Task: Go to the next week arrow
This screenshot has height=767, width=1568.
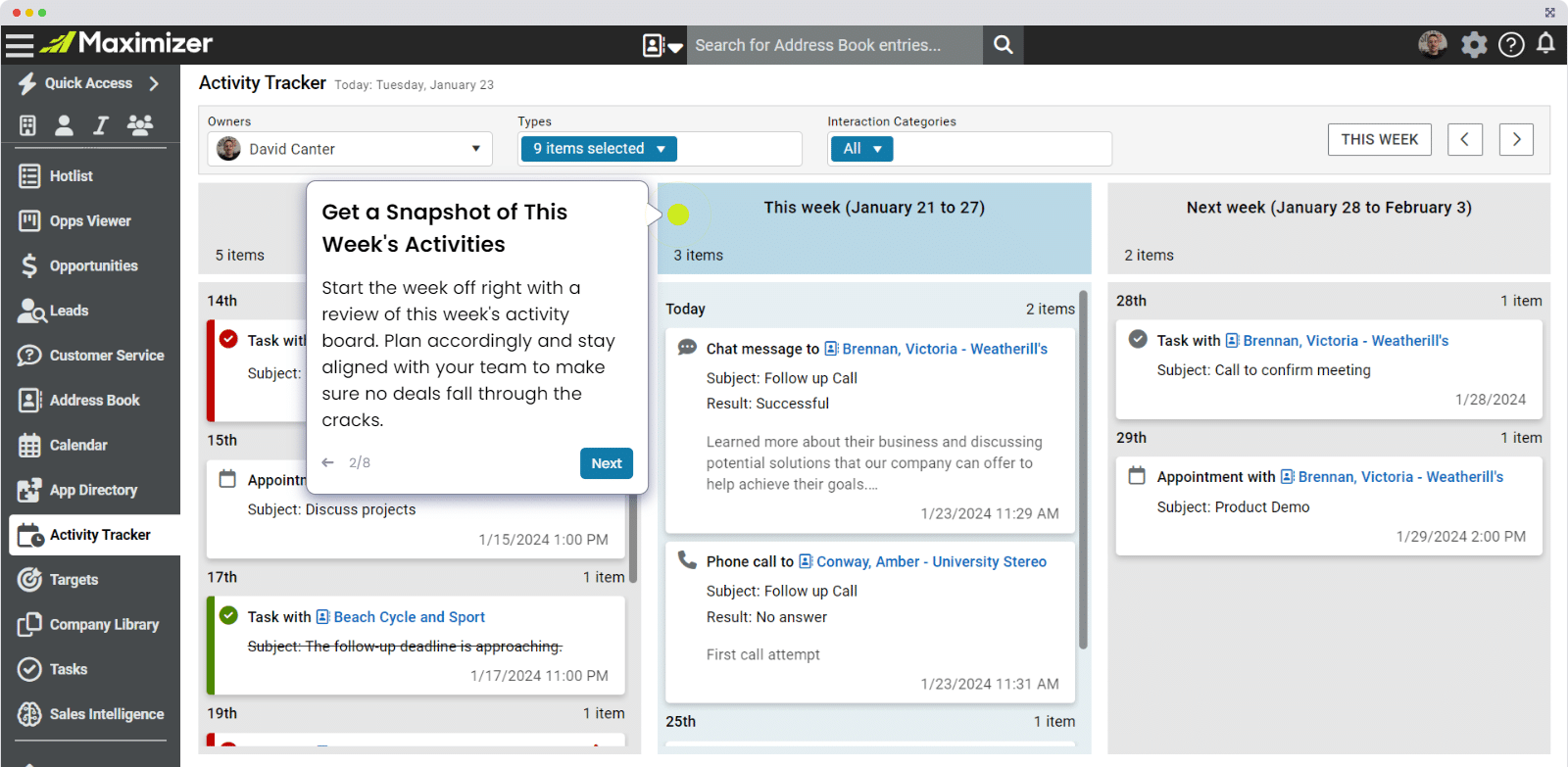Action: pos(1516,139)
